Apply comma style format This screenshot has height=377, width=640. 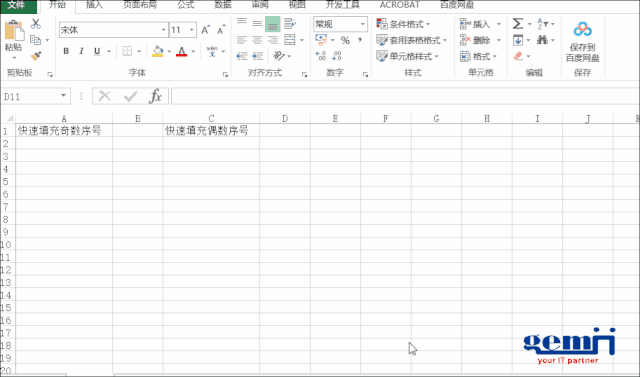click(x=360, y=40)
